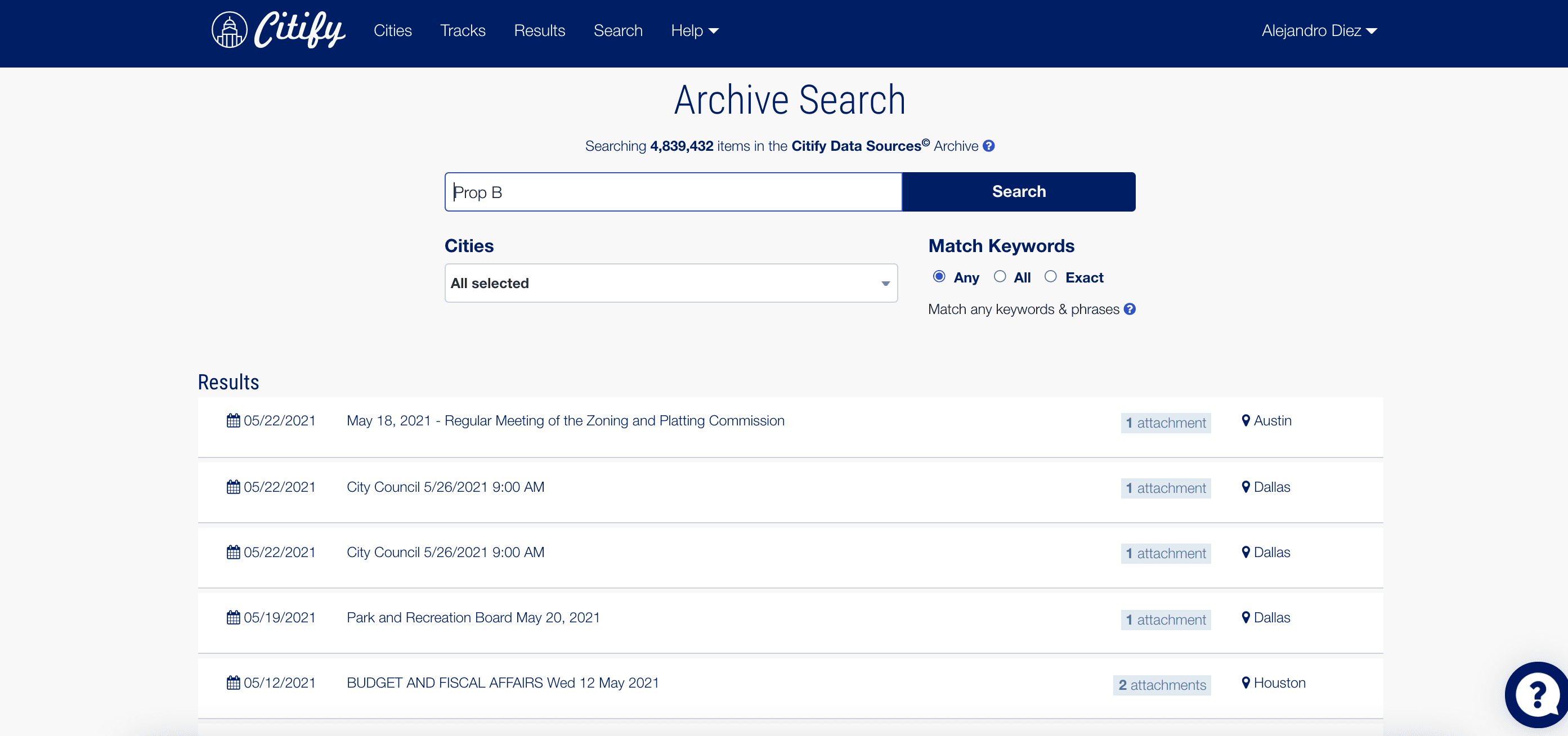
Task: Click calendar icon in Park and Recreation row
Action: 233,617
